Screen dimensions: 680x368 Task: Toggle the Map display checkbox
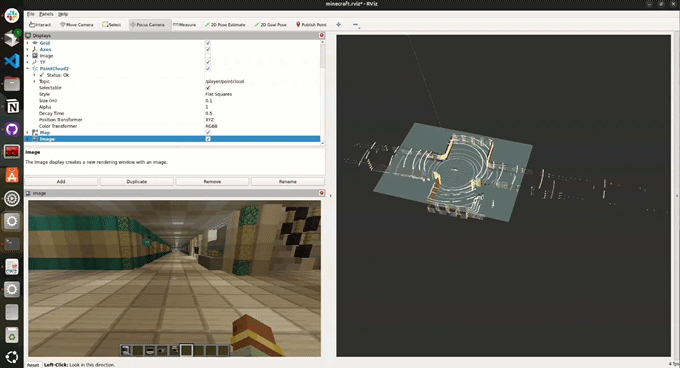tap(208, 132)
